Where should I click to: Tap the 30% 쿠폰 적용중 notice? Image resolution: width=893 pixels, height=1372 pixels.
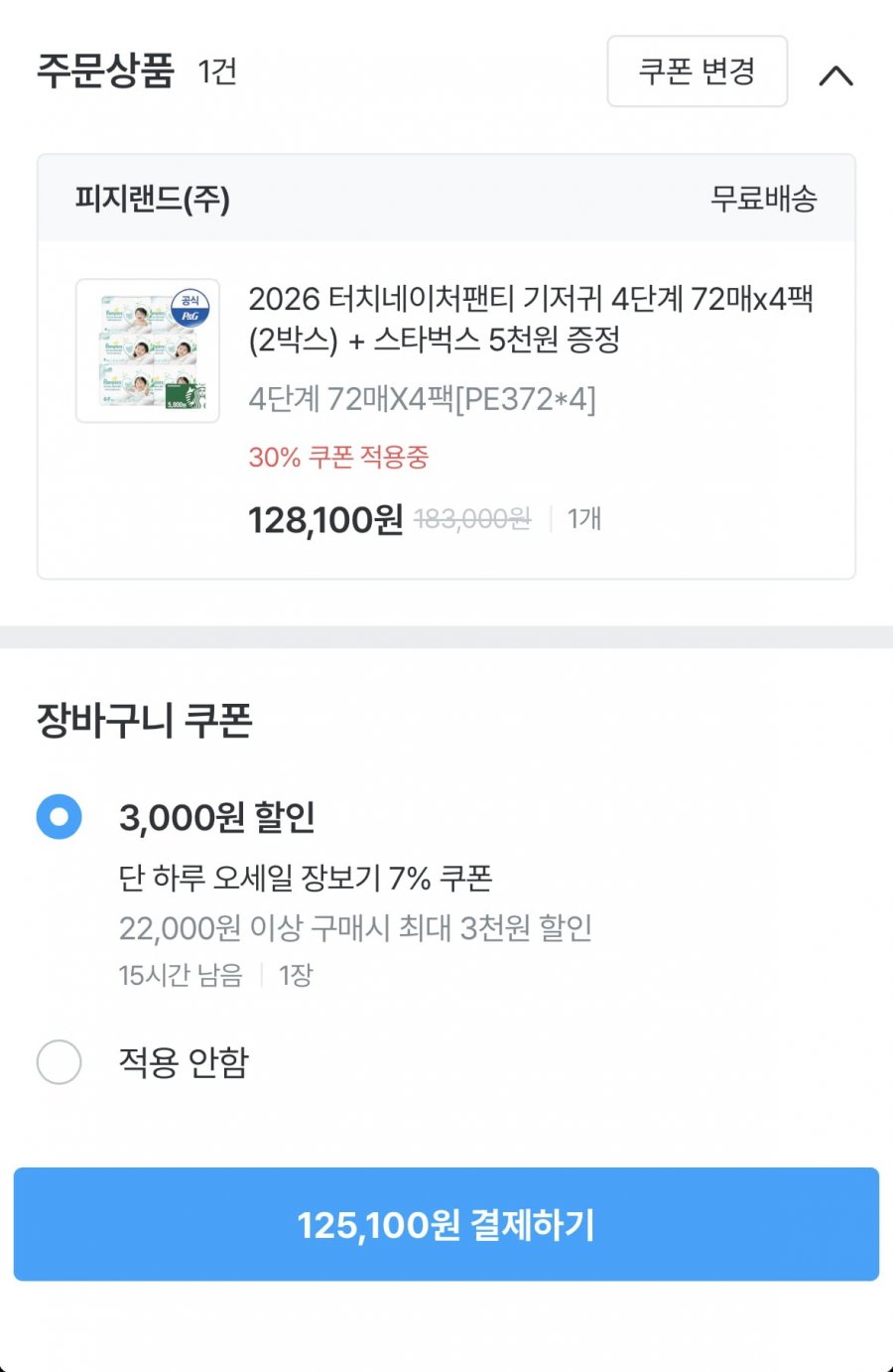[338, 458]
